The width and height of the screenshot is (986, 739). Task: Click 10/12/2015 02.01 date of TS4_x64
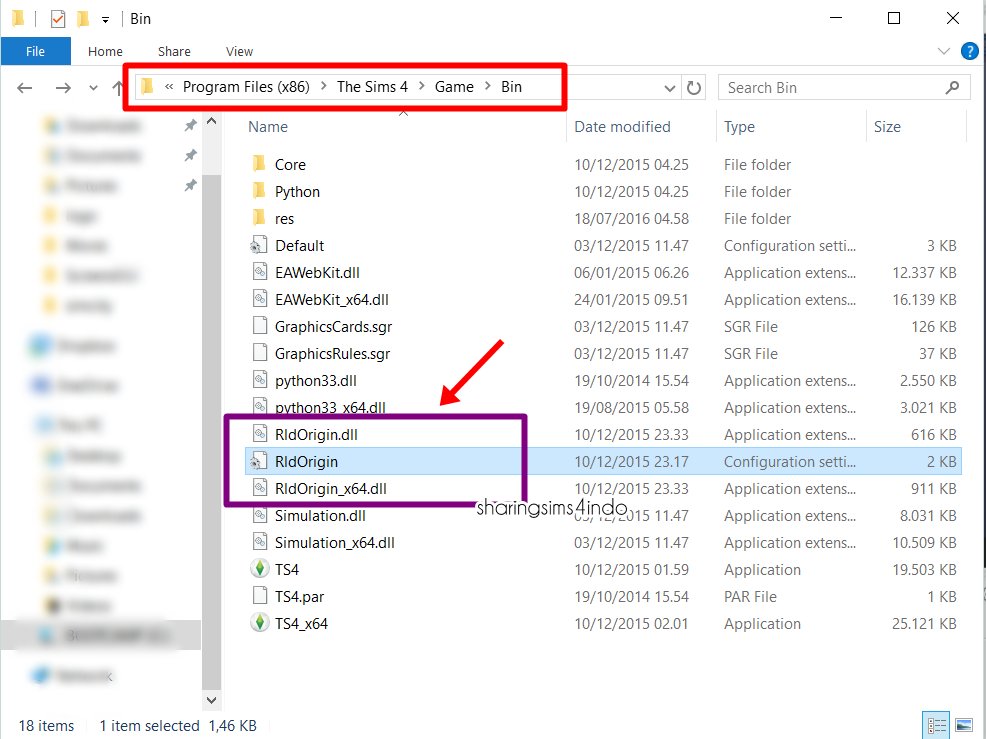631,624
